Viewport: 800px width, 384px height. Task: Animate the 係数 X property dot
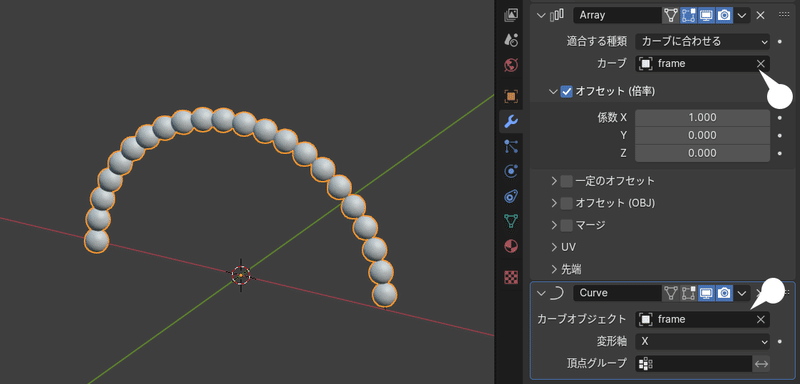point(780,117)
